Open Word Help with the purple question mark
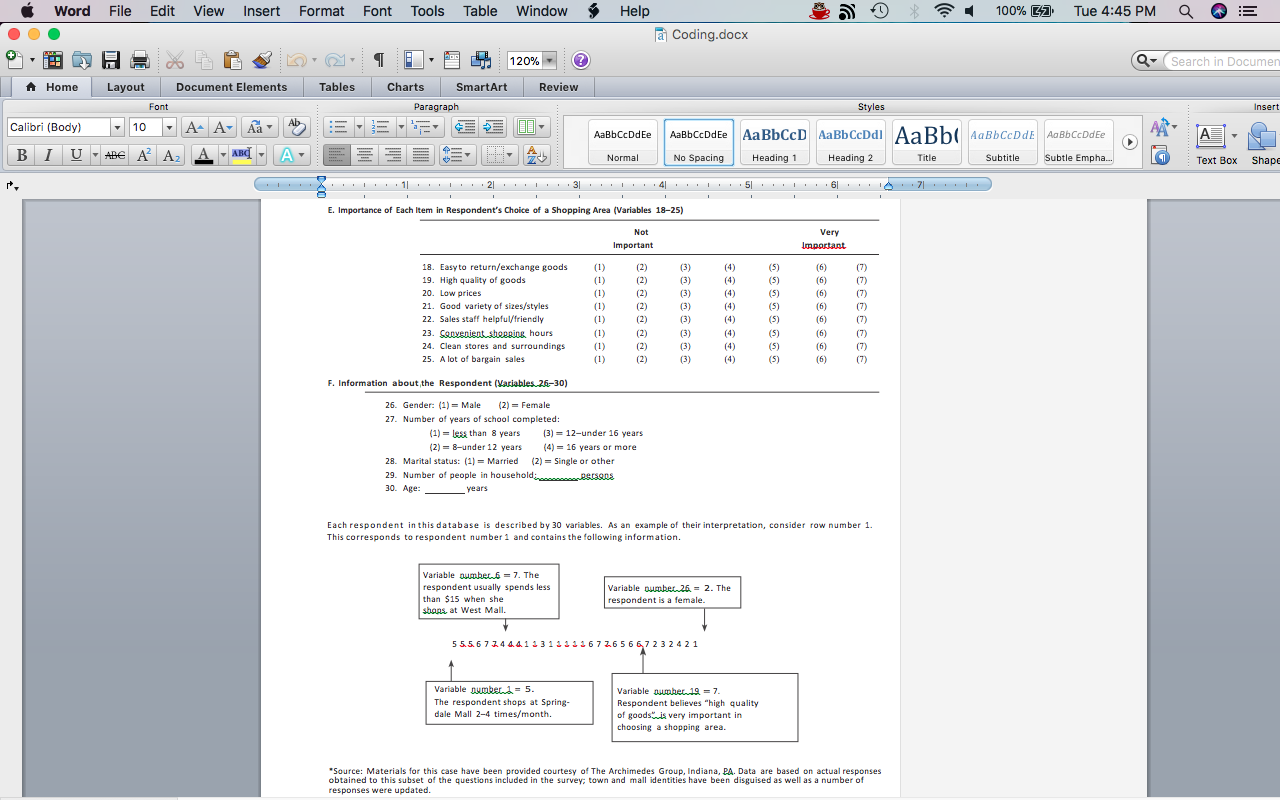1280x800 pixels. (x=581, y=61)
